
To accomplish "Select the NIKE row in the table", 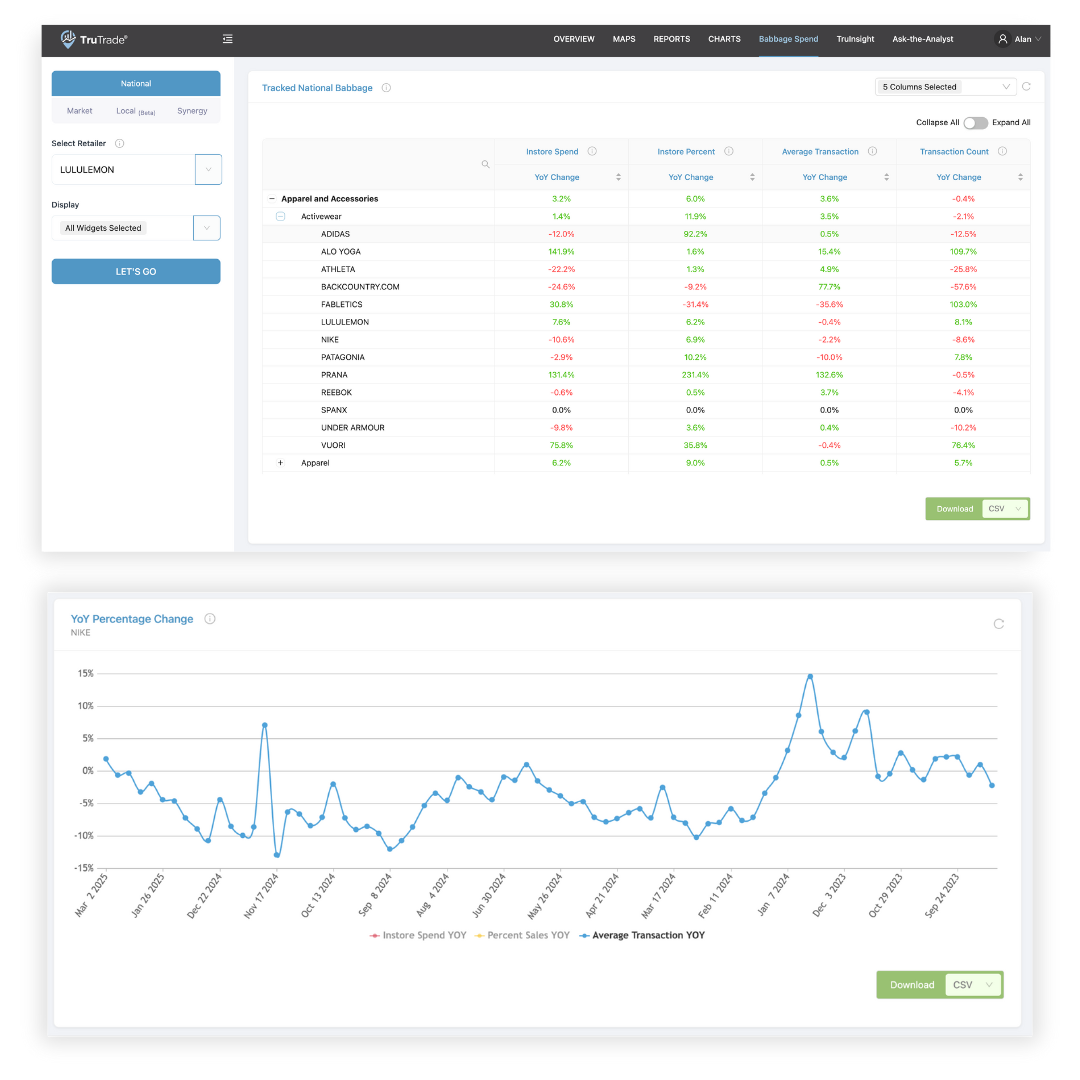I will coord(646,340).
